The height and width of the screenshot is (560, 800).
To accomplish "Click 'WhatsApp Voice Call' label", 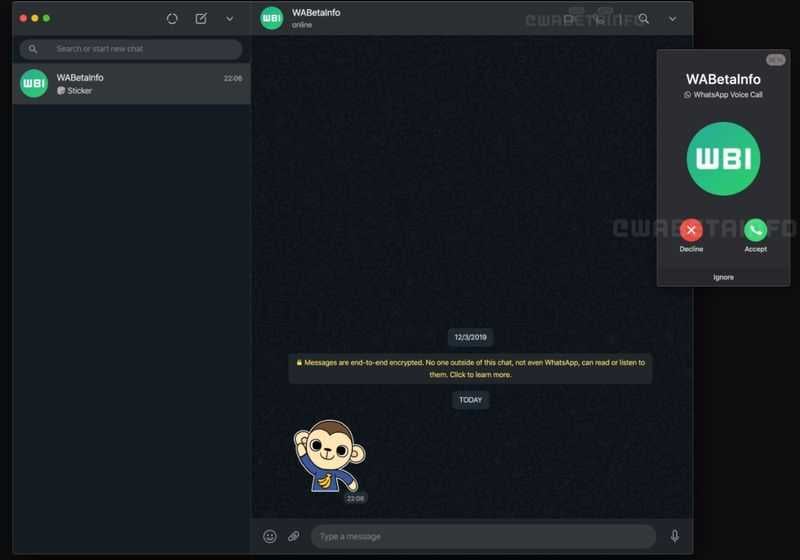I will pos(728,95).
